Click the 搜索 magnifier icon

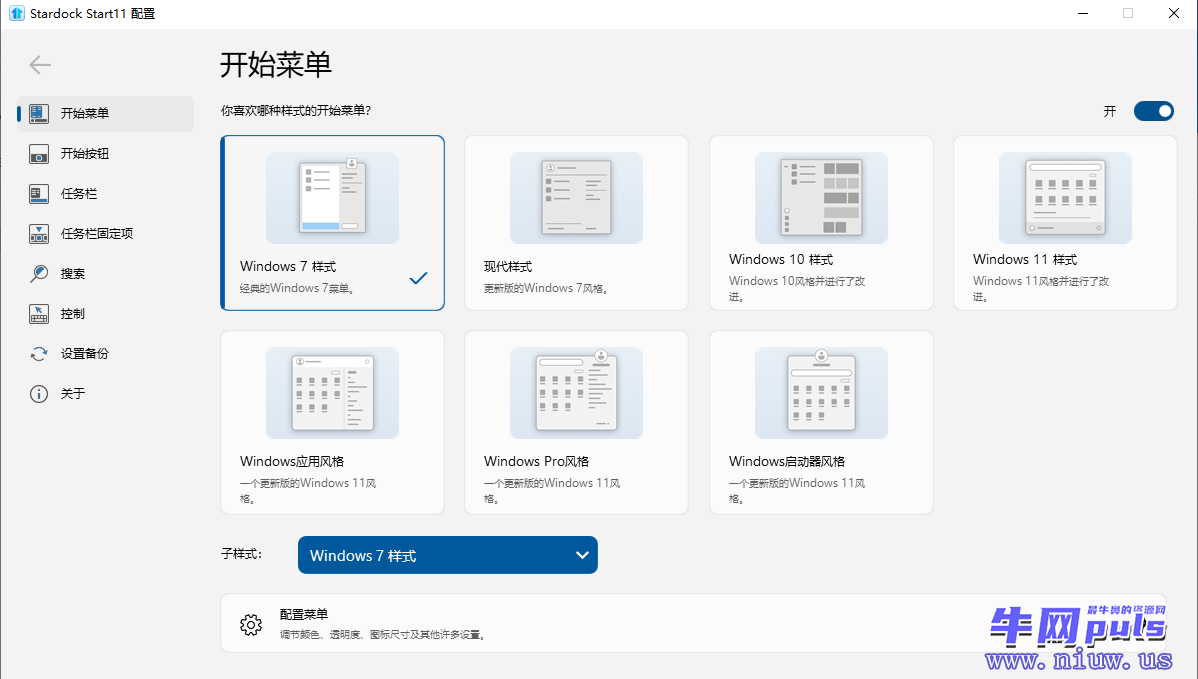(x=39, y=273)
